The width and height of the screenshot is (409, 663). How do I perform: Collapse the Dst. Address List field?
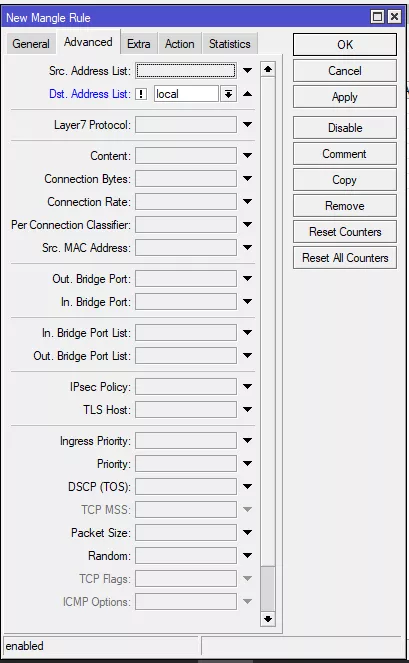[247, 94]
